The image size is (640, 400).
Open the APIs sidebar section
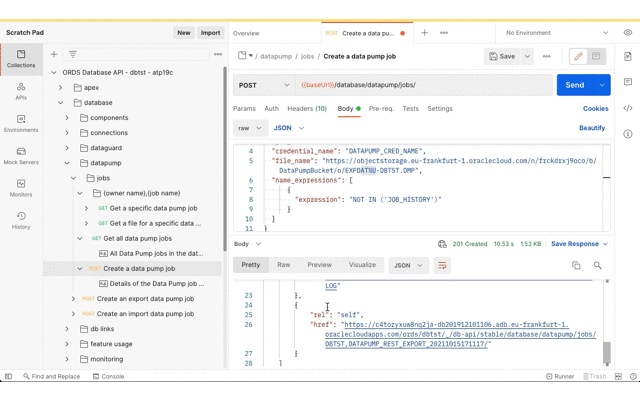(21, 91)
